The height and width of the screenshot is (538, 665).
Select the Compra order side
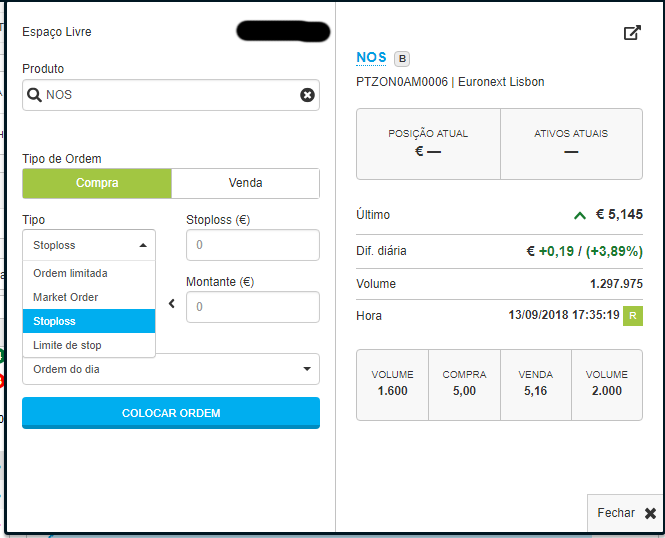click(97, 183)
